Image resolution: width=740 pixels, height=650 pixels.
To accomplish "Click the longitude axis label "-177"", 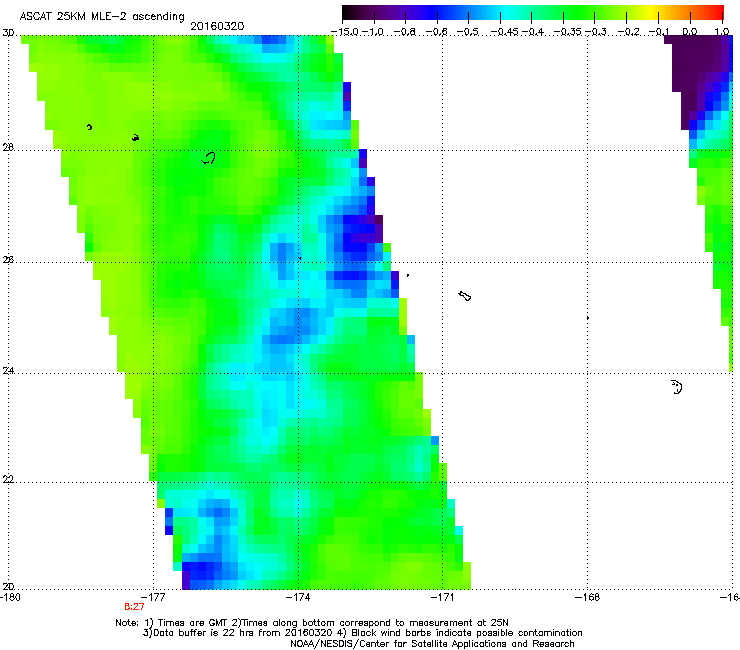I will pyautogui.click(x=154, y=597).
